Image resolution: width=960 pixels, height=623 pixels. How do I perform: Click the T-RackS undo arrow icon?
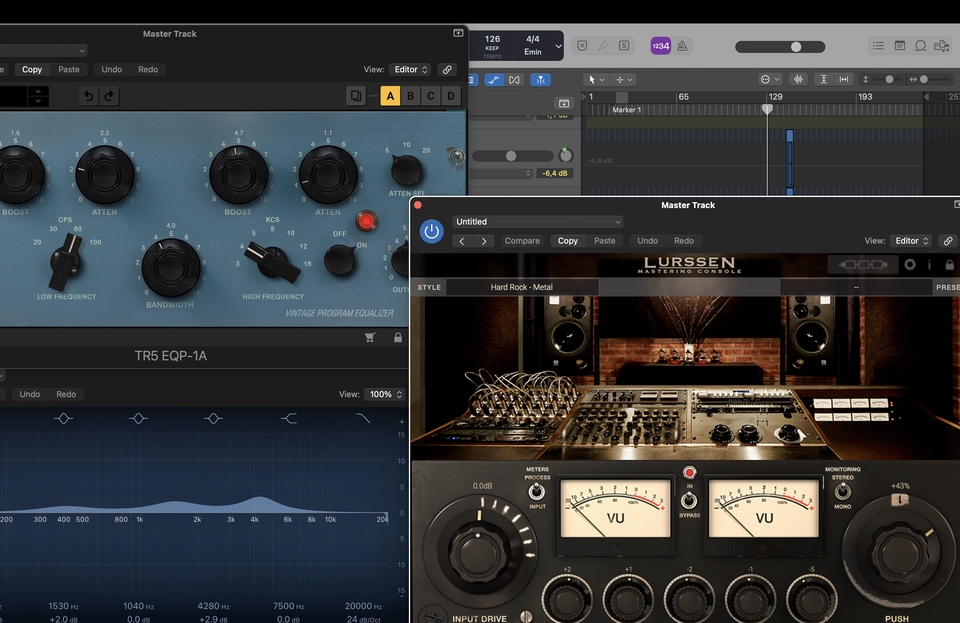[x=89, y=96]
